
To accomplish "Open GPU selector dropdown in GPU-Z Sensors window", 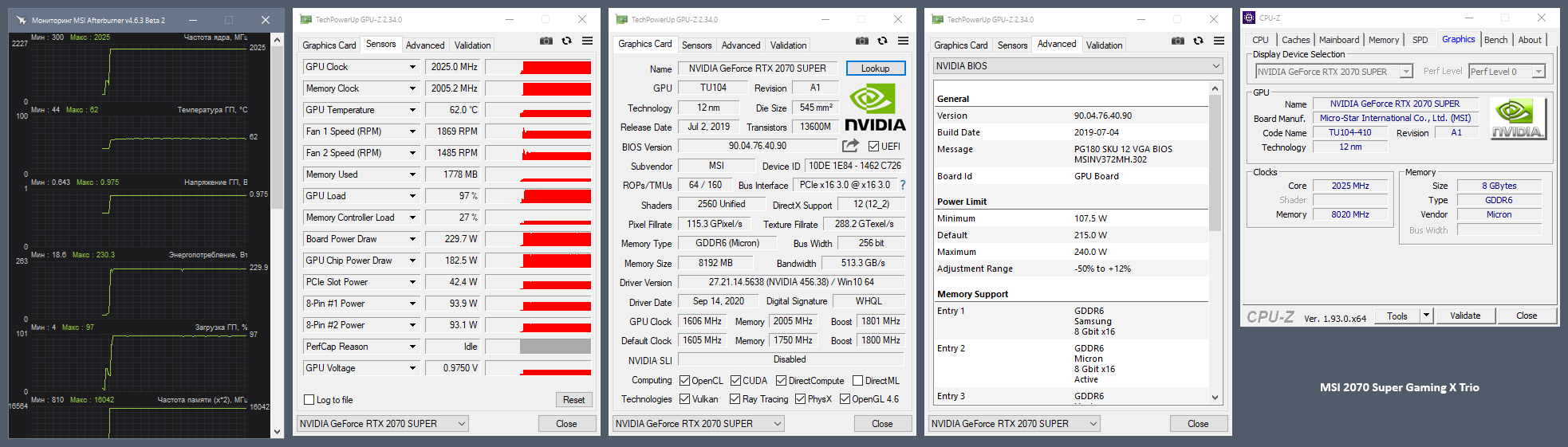I will click(x=383, y=424).
